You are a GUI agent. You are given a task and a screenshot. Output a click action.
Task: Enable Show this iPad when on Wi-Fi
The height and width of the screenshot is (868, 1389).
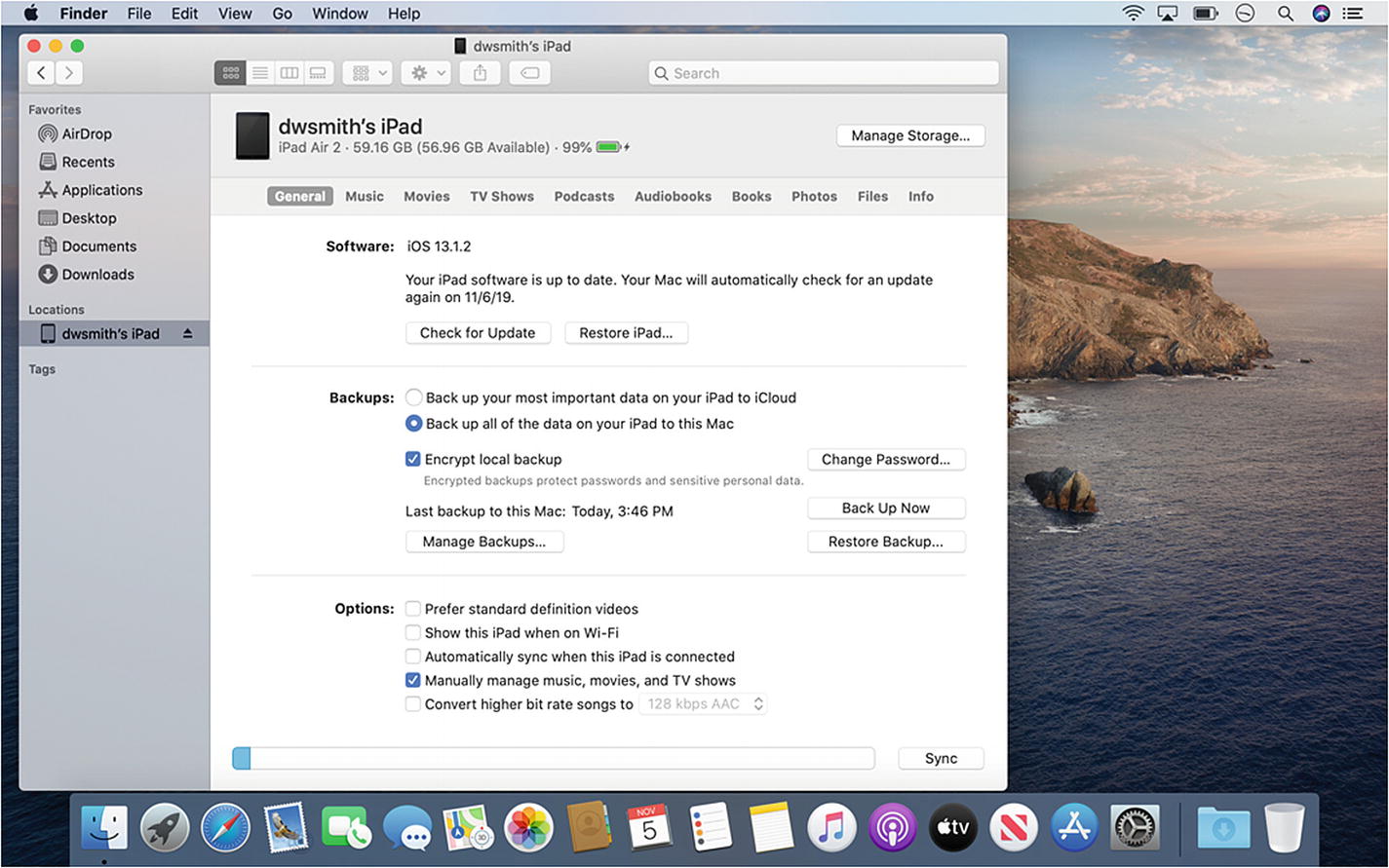point(413,632)
